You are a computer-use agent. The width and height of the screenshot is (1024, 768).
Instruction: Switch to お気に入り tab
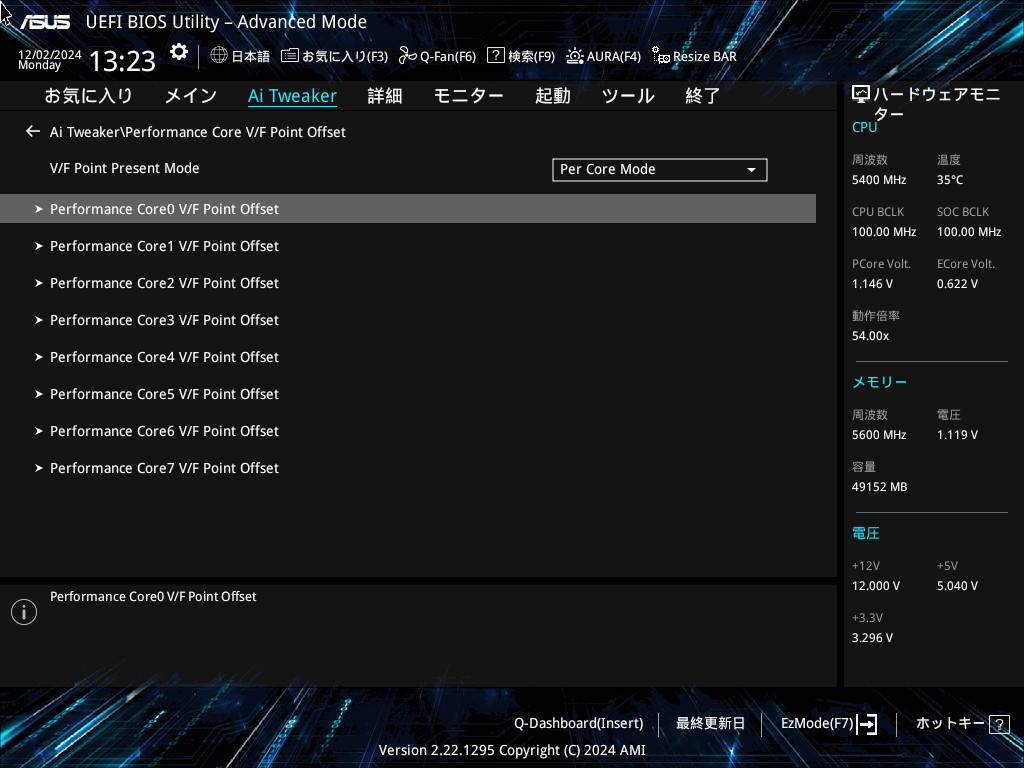[88, 95]
